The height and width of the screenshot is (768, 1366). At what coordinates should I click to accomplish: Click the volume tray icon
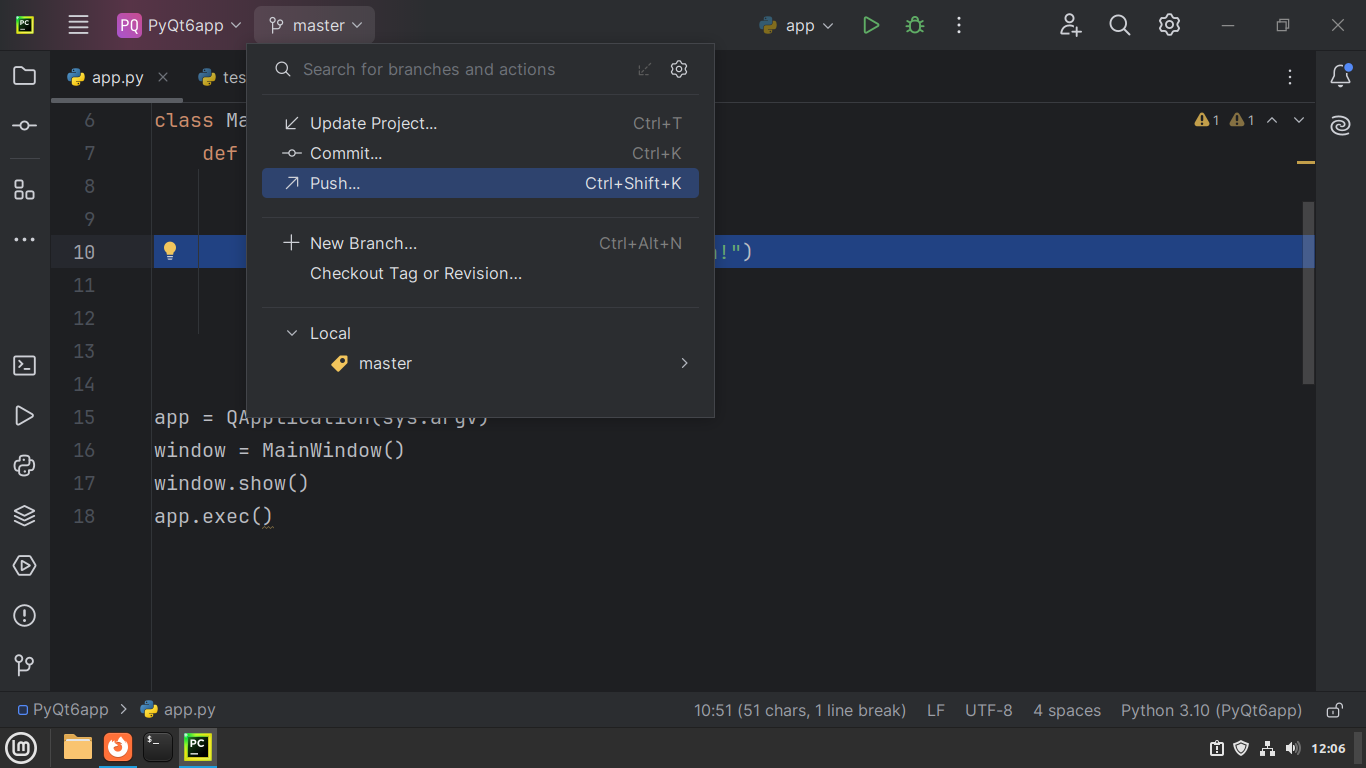pyautogui.click(x=1292, y=748)
